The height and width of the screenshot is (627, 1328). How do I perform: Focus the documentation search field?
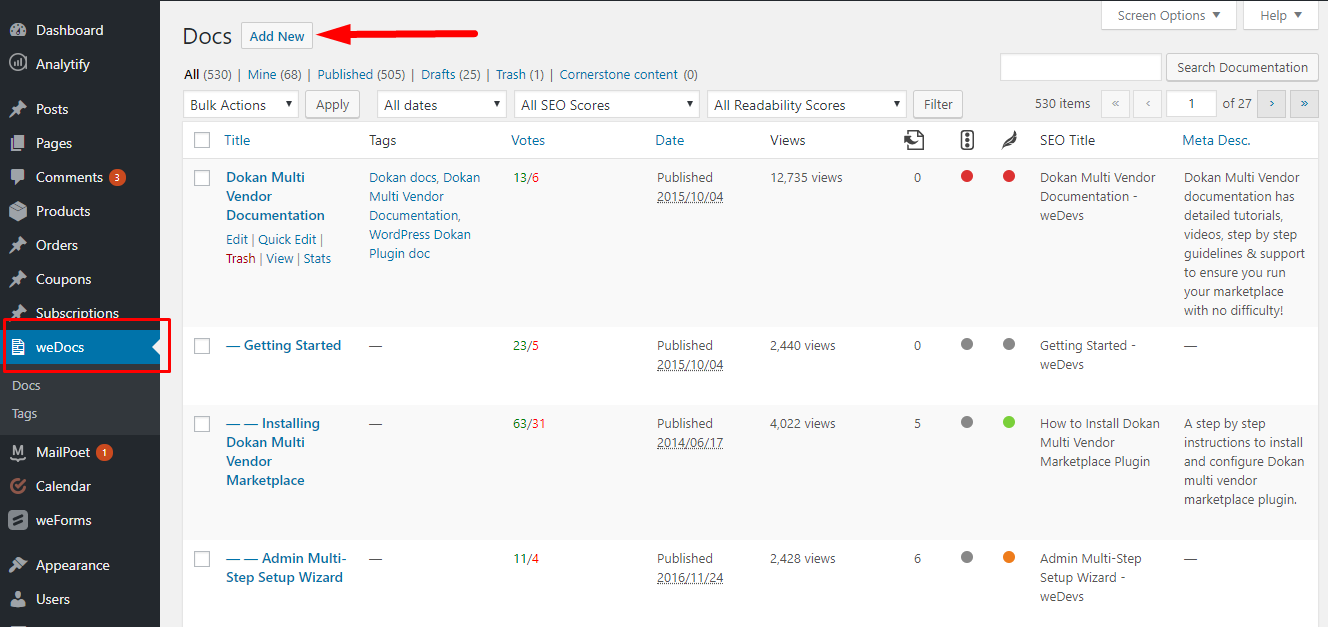point(1081,67)
